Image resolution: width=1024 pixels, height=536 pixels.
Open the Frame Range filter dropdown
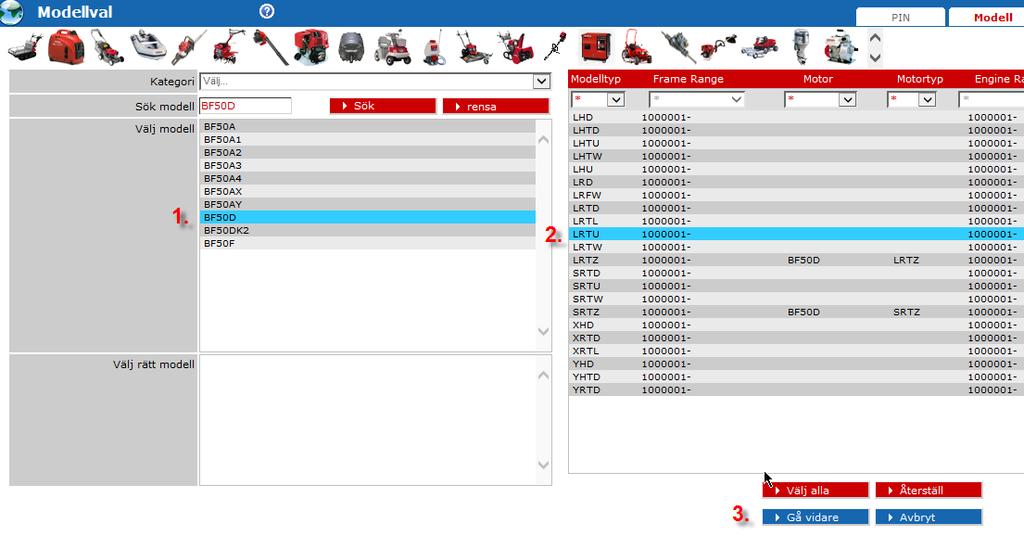(736, 99)
